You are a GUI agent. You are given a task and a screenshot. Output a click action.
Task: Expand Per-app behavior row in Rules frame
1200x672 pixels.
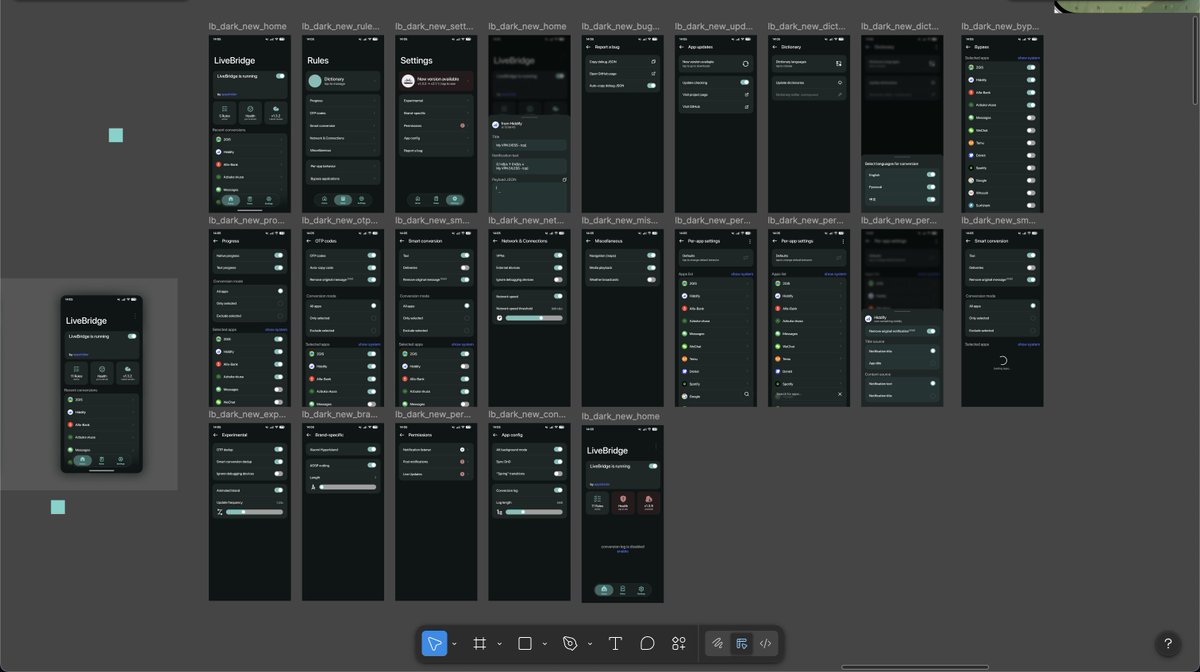tap(343, 165)
